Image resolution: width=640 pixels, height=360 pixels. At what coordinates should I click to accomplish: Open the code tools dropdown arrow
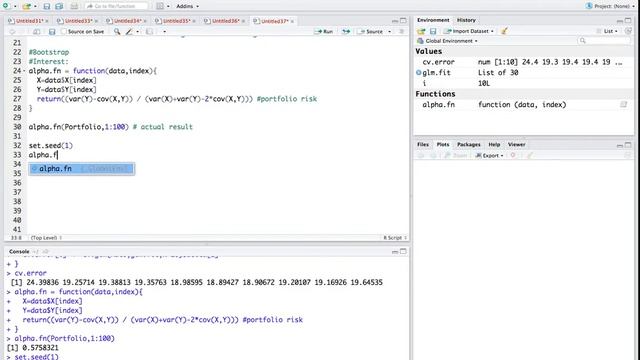pyautogui.click(x=138, y=32)
